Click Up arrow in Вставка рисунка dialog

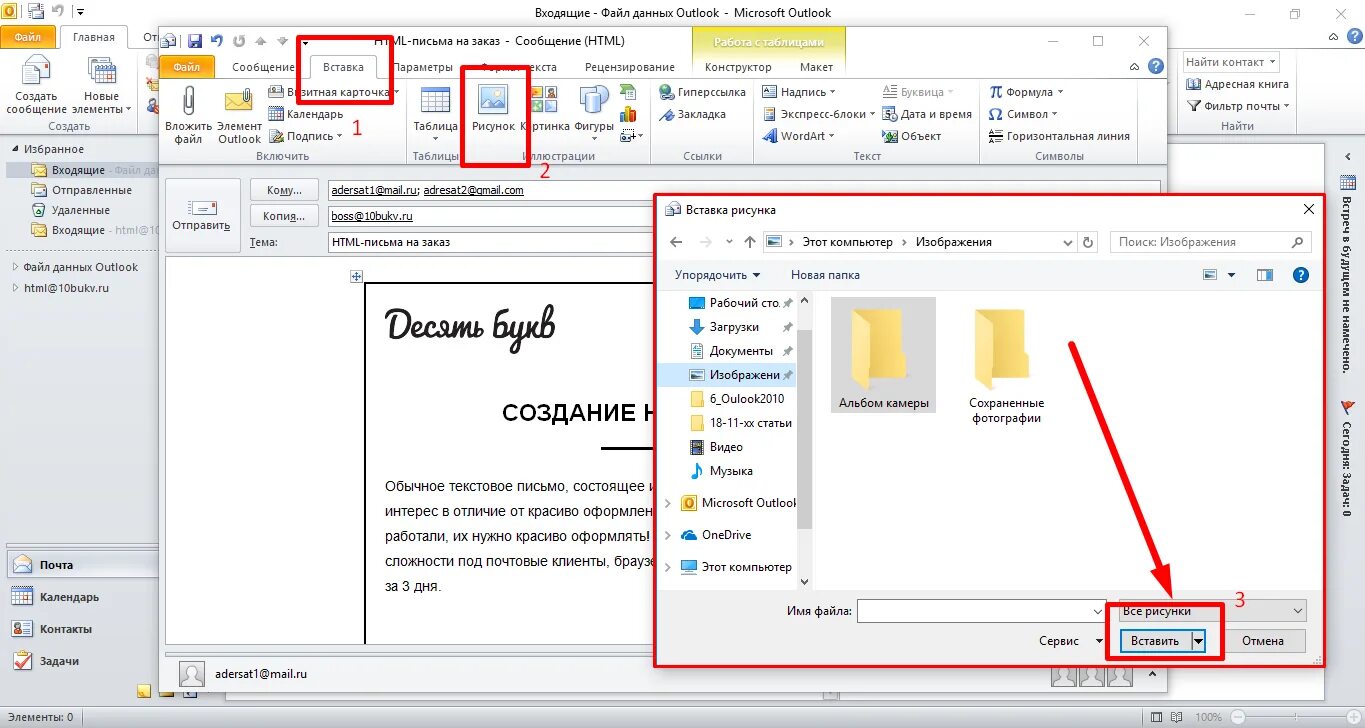(752, 242)
